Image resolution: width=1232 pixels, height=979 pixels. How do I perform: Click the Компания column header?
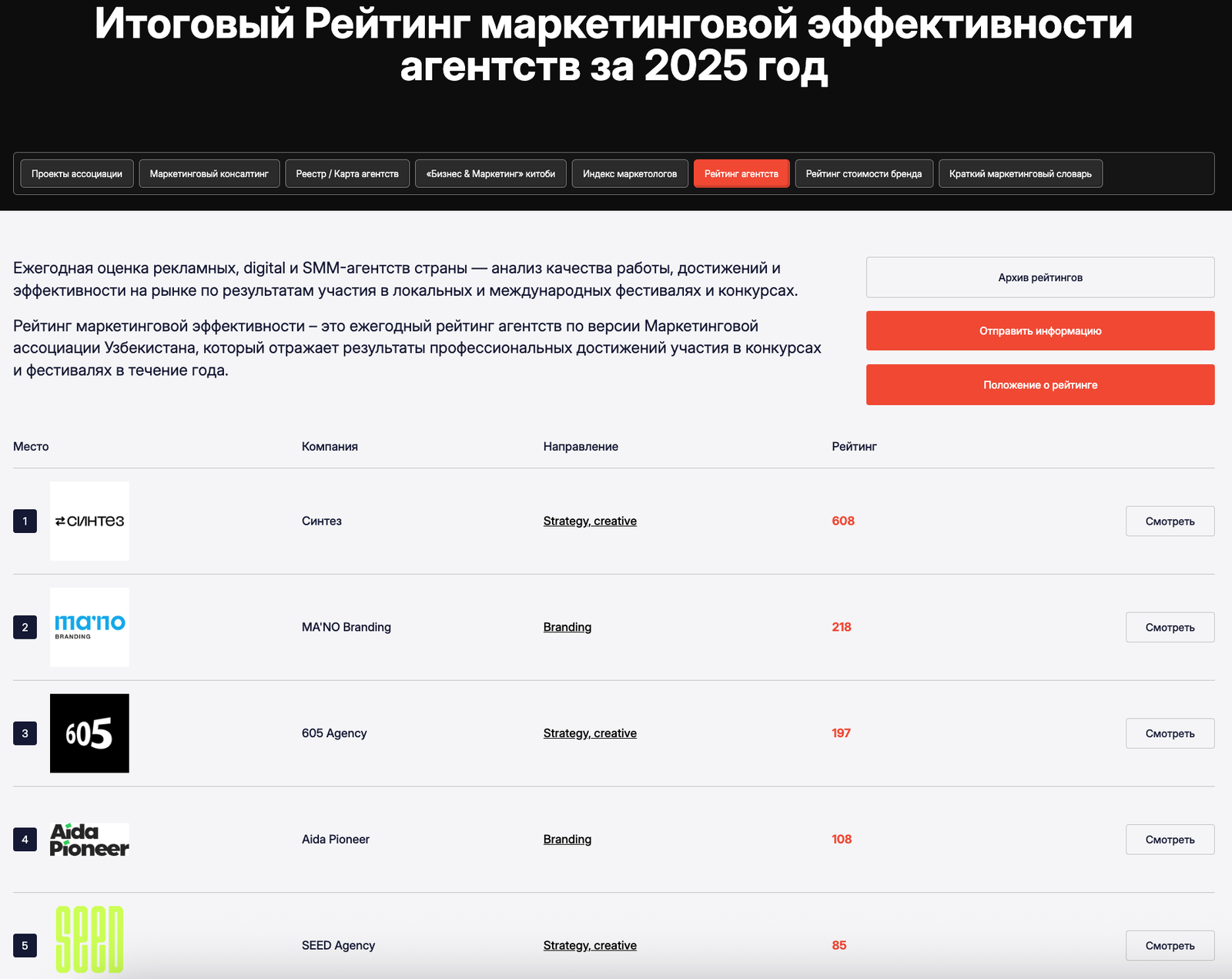click(x=330, y=447)
